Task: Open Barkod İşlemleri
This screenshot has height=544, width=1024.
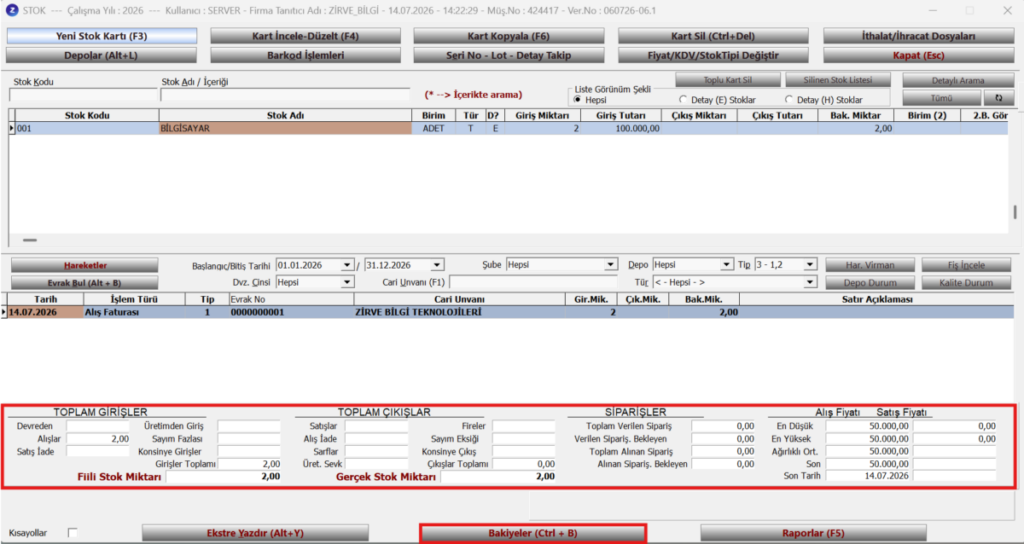Action: click(306, 56)
